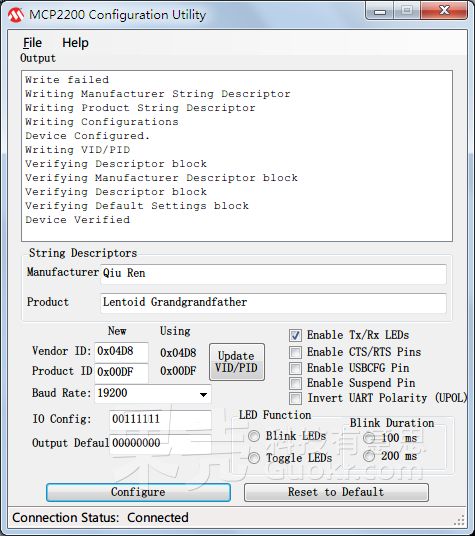The width and height of the screenshot is (475, 536).
Task: Disable the Enable Tx/Rx LEDs checkbox
Action: pyautogui.click(x=296, y=335)
